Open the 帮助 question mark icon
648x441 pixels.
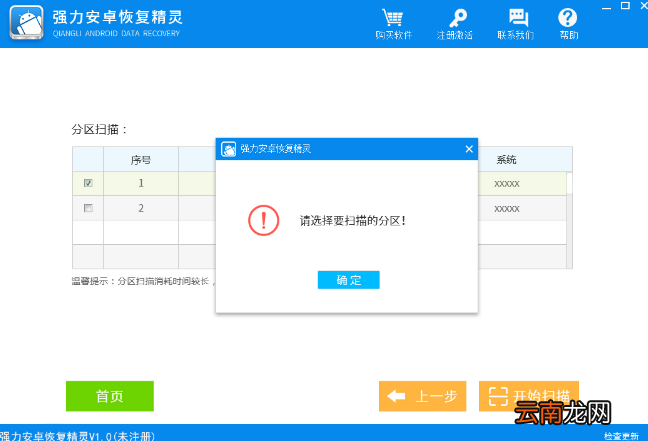pyautogui.click(x=567, y=18)
